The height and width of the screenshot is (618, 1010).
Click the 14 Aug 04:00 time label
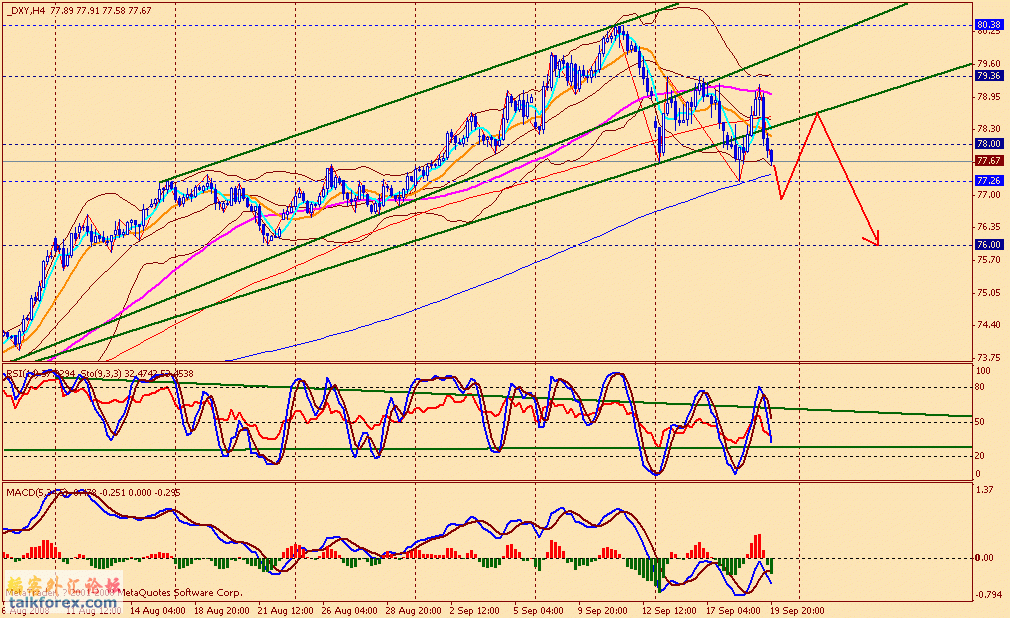pos(158,610)
